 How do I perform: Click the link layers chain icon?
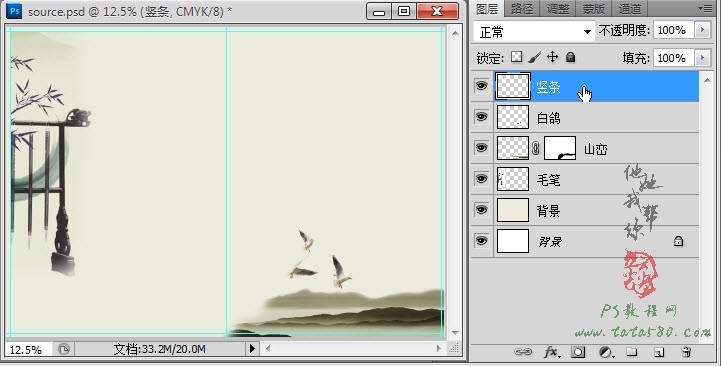tap(523, 352)
